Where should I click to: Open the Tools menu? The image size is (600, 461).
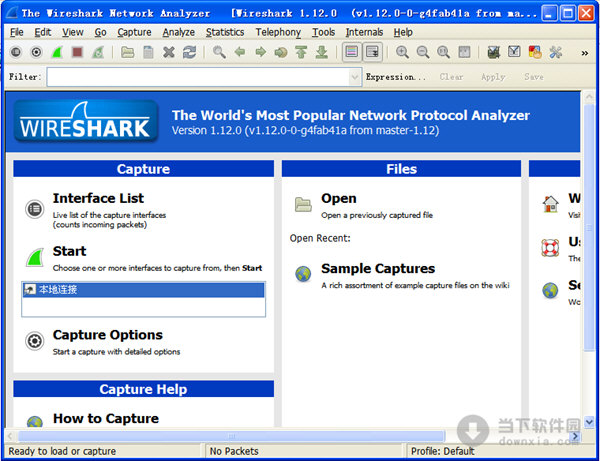tap(323, 32)
